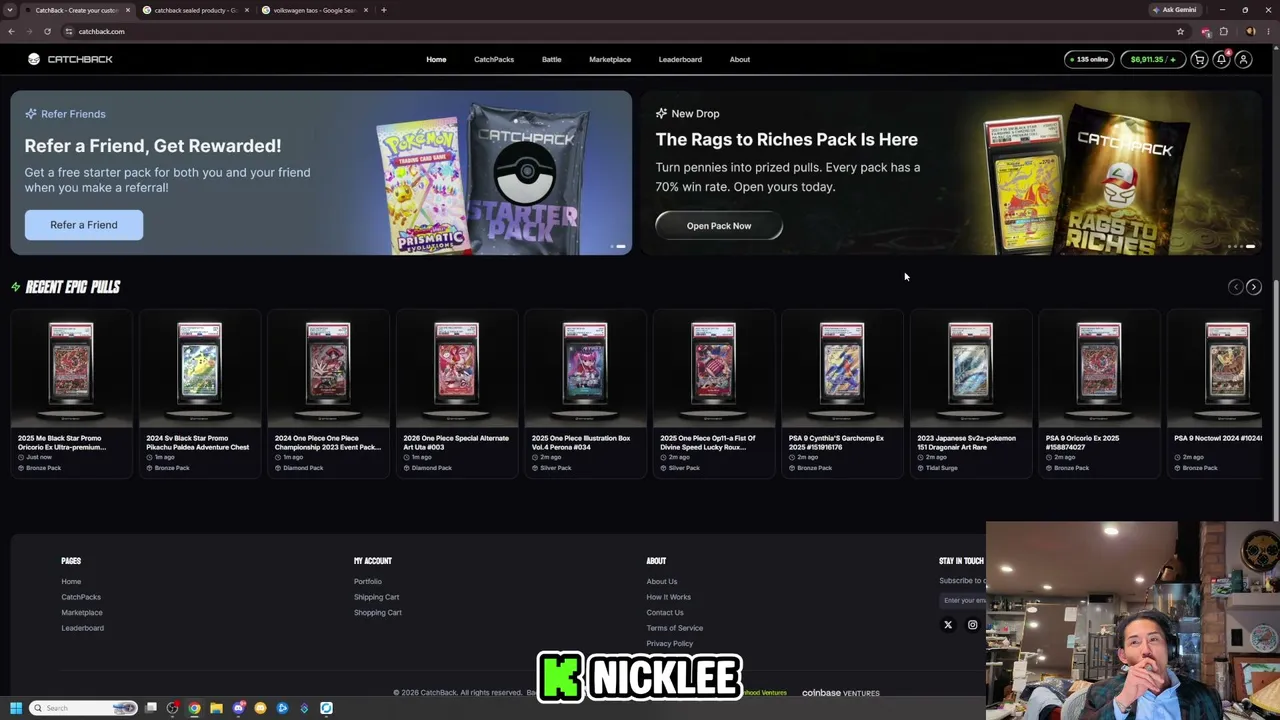Open the user account profile icon
The width and height of the screenshot is (1280, 720).
(x=1243, y=59)
